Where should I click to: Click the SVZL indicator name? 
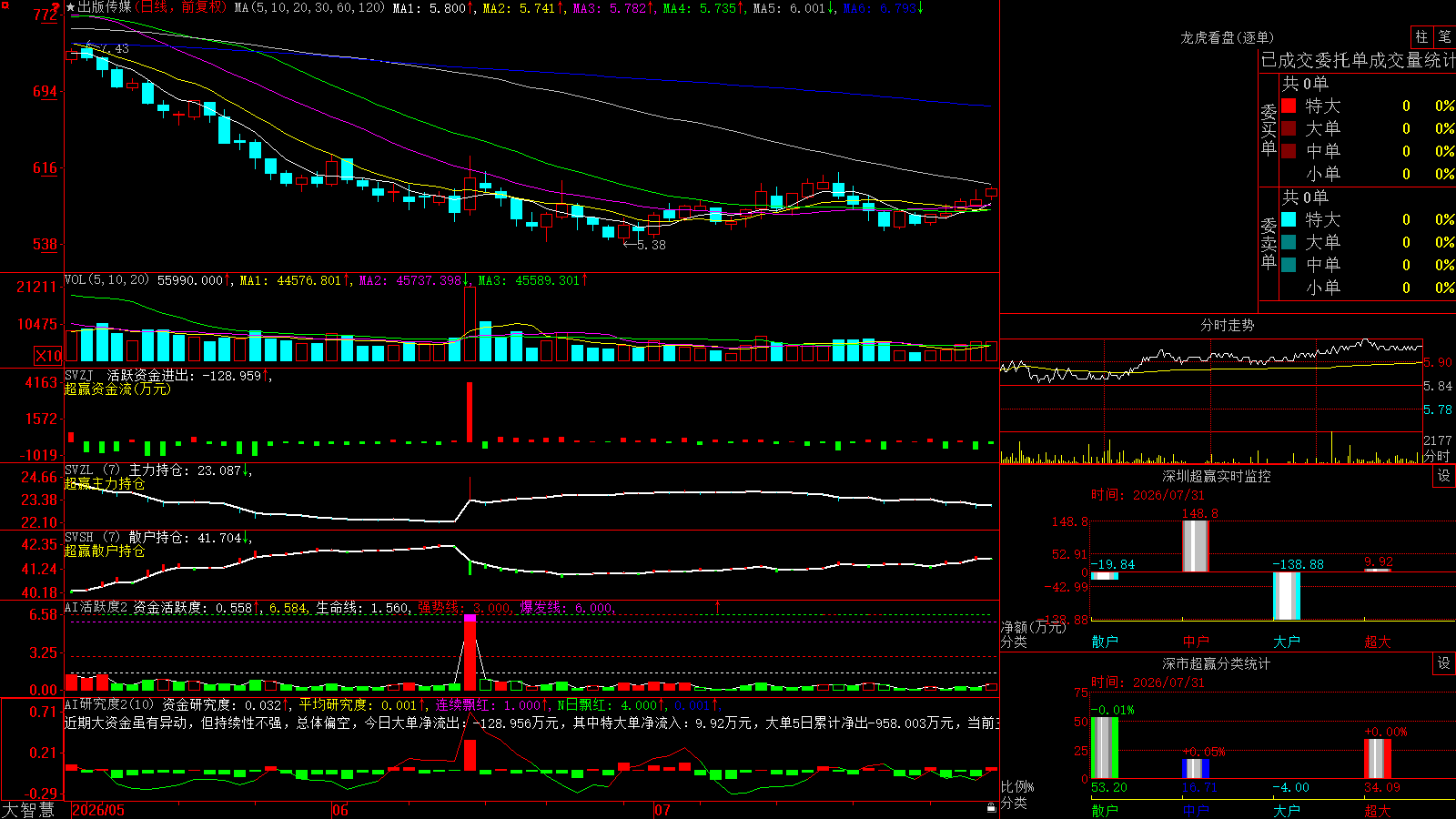click(79, 470)
